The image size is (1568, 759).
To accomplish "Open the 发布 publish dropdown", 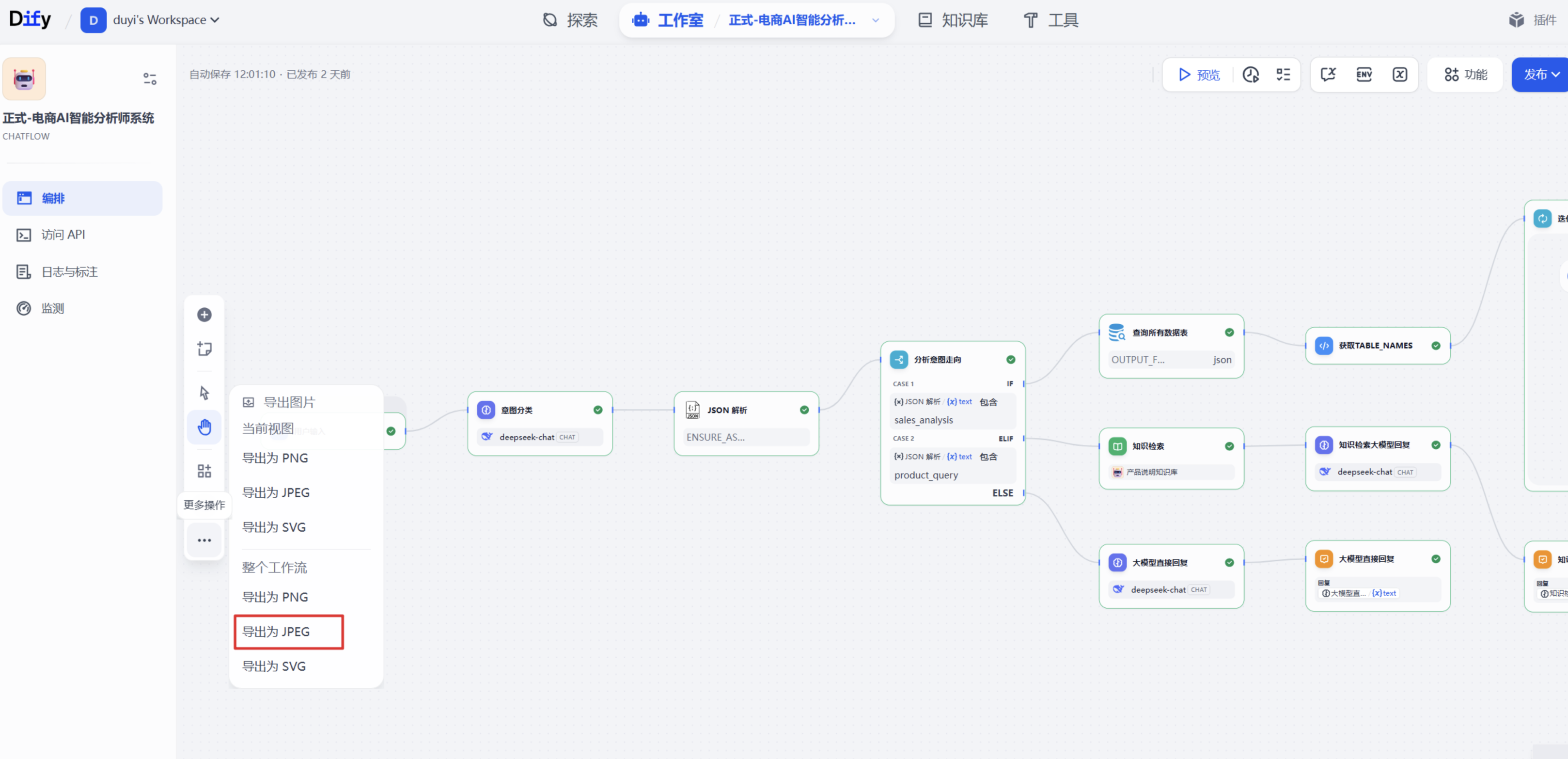I will coord(1540,75).
